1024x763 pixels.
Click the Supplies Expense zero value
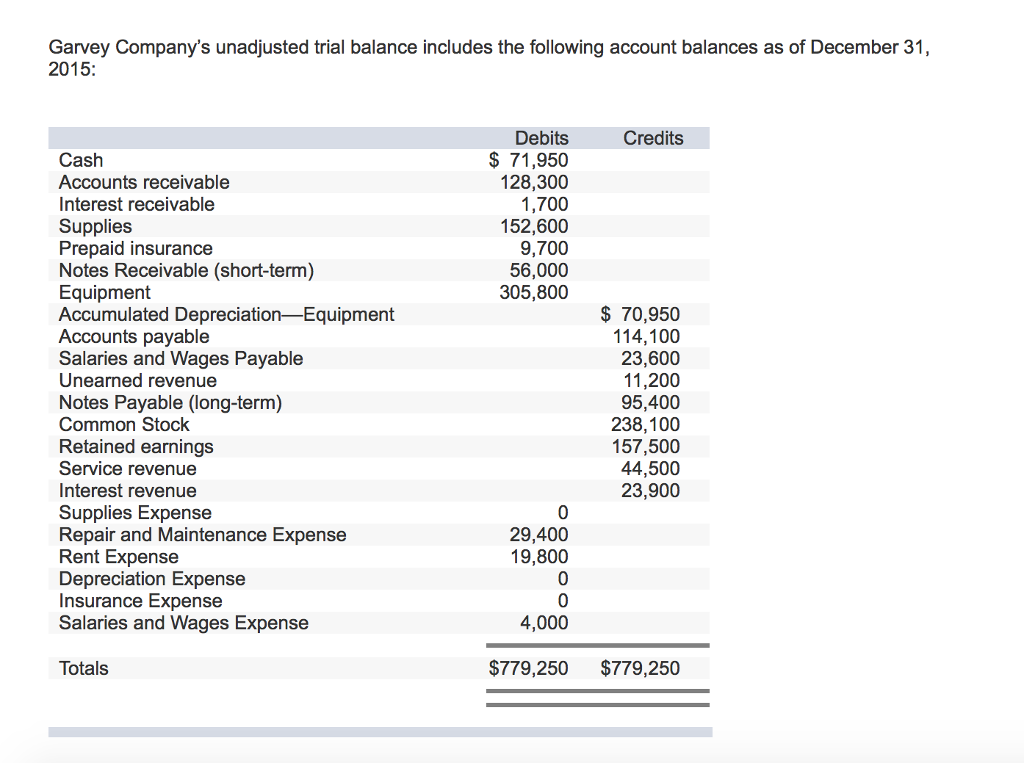click(563, 513)
